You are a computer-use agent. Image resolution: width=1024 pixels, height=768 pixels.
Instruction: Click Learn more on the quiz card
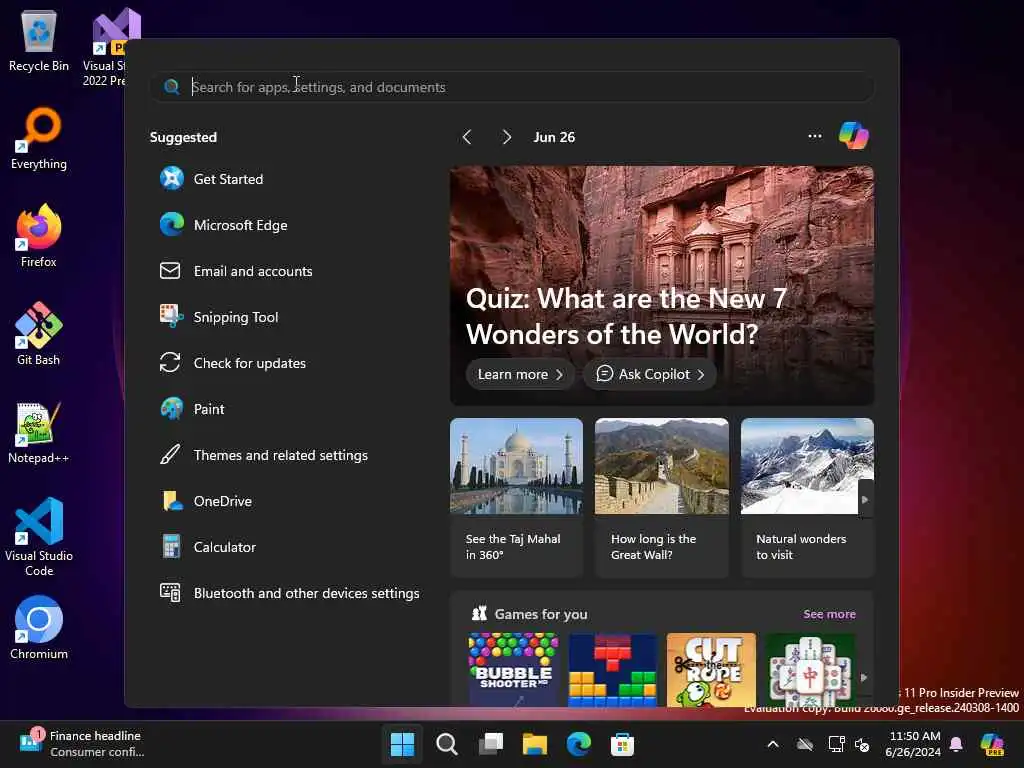pos(520,374)
